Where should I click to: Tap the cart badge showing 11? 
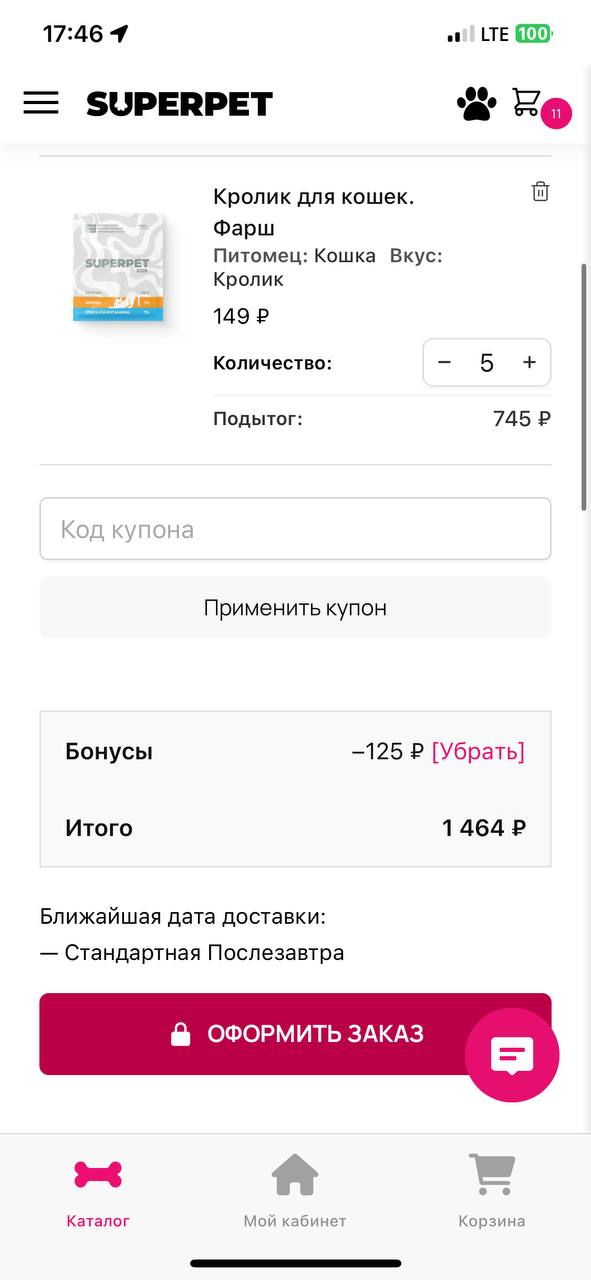click(556, 114)
